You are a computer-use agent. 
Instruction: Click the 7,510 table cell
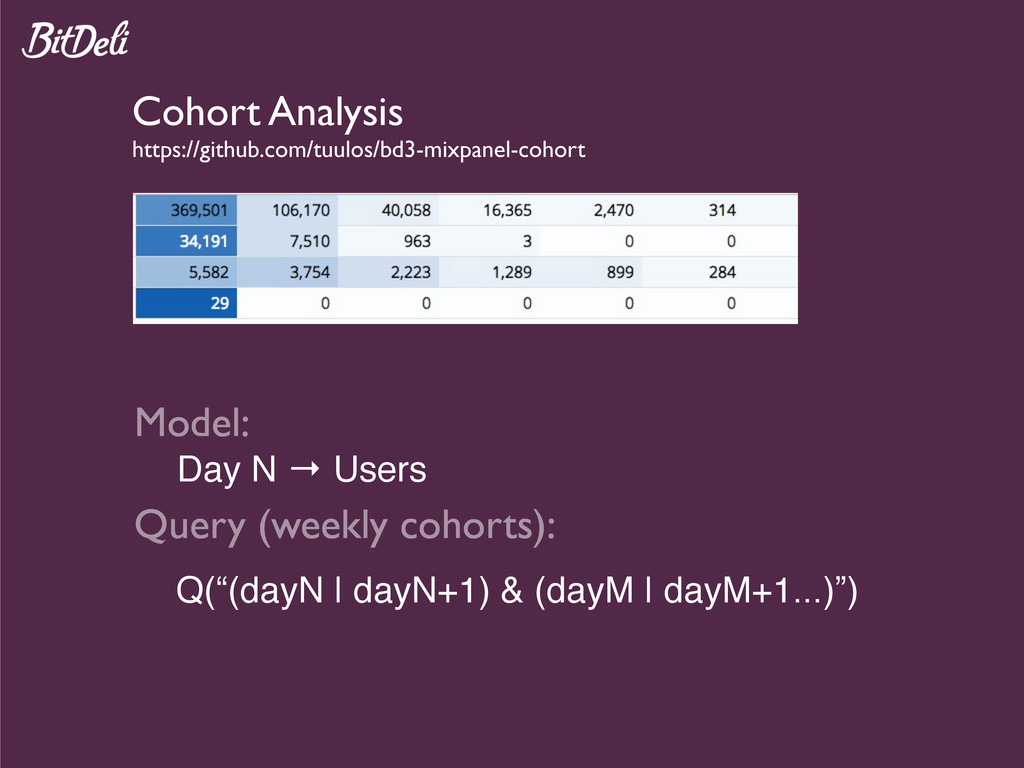(287, 241)
